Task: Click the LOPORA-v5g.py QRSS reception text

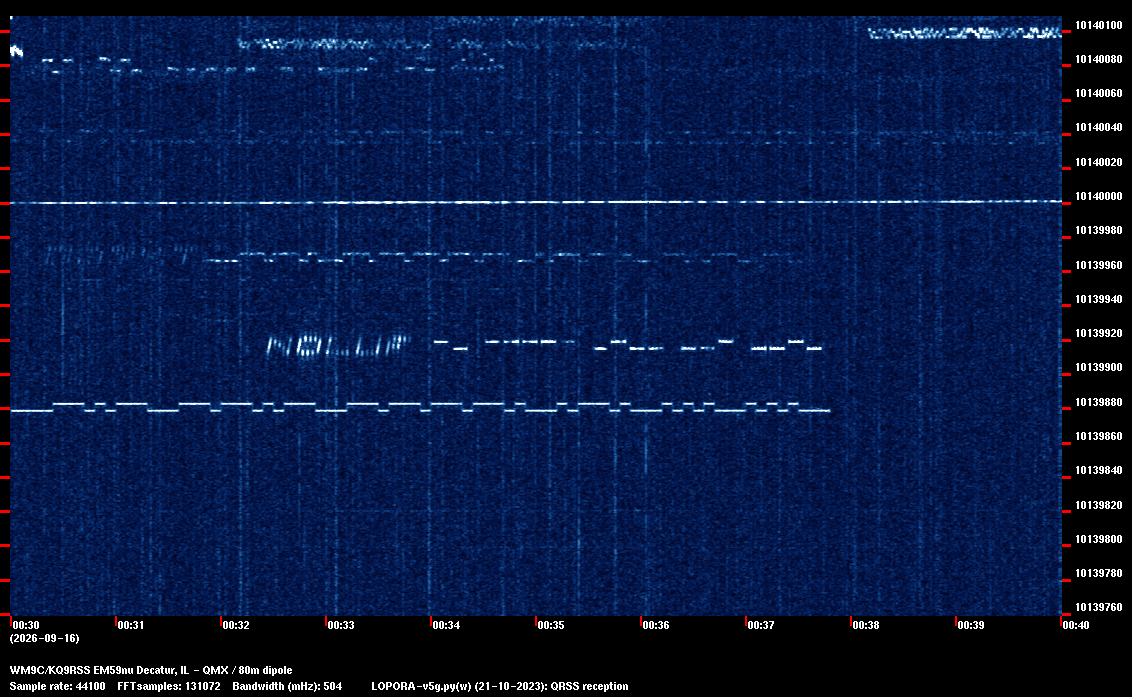Action: coord(500,686)
